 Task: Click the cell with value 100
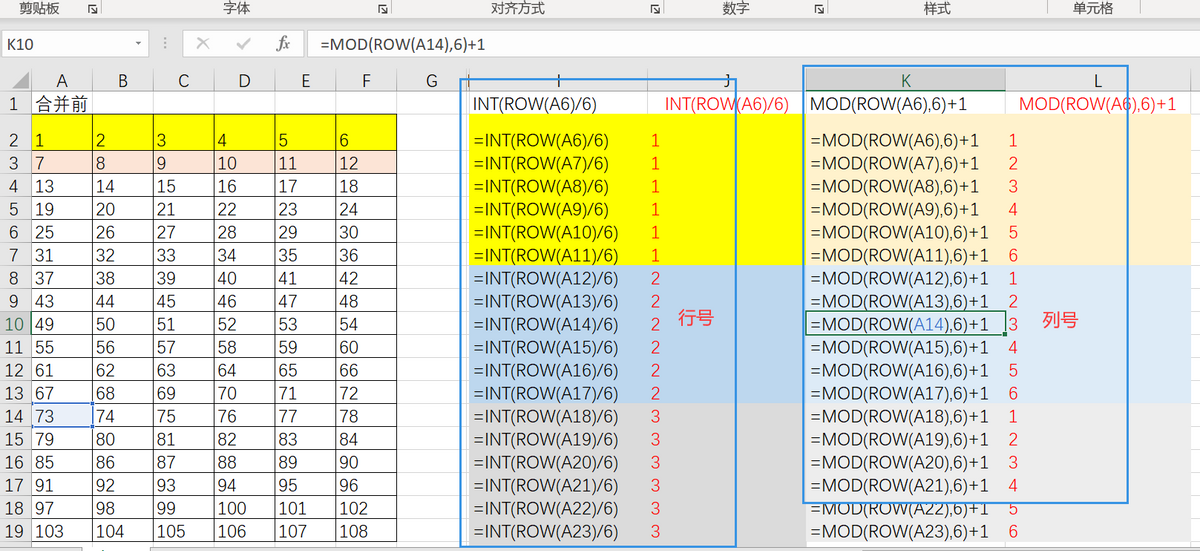245,508
